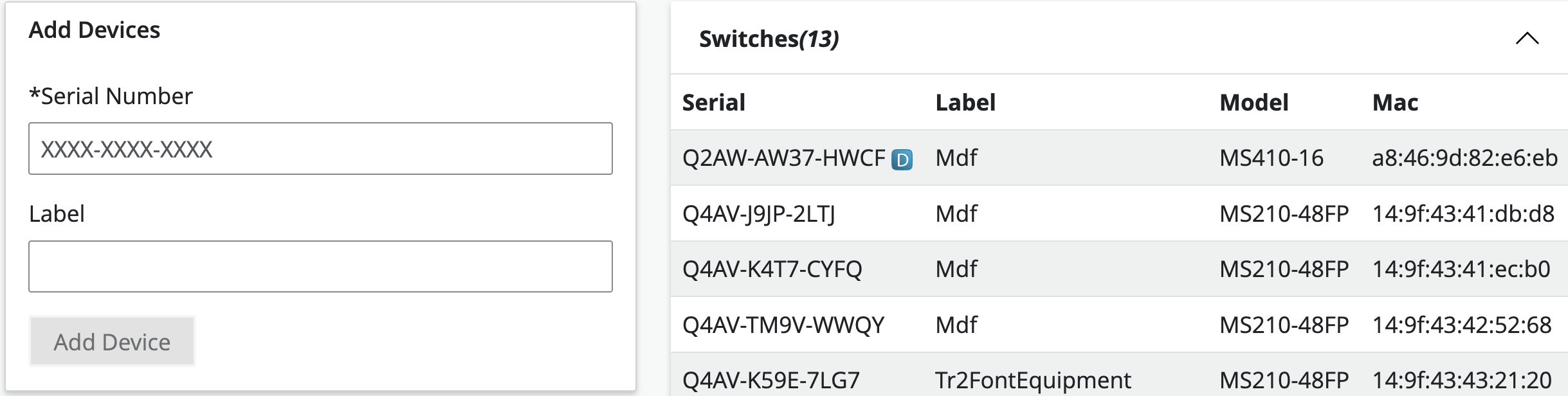Click the Model column header
The width and height of the screenshot is (1568, 396).
pyautogui.click(x=1253, y=103)
